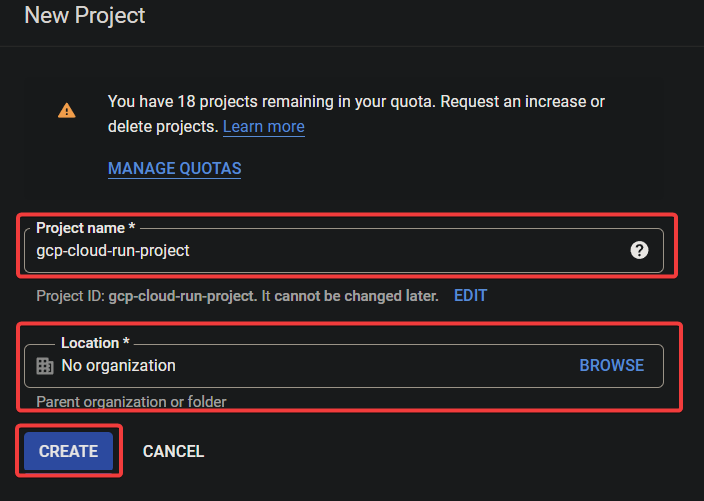Click EDIT next to the Project ID
The height and width of the screenshot is (501, 704).
470,295
